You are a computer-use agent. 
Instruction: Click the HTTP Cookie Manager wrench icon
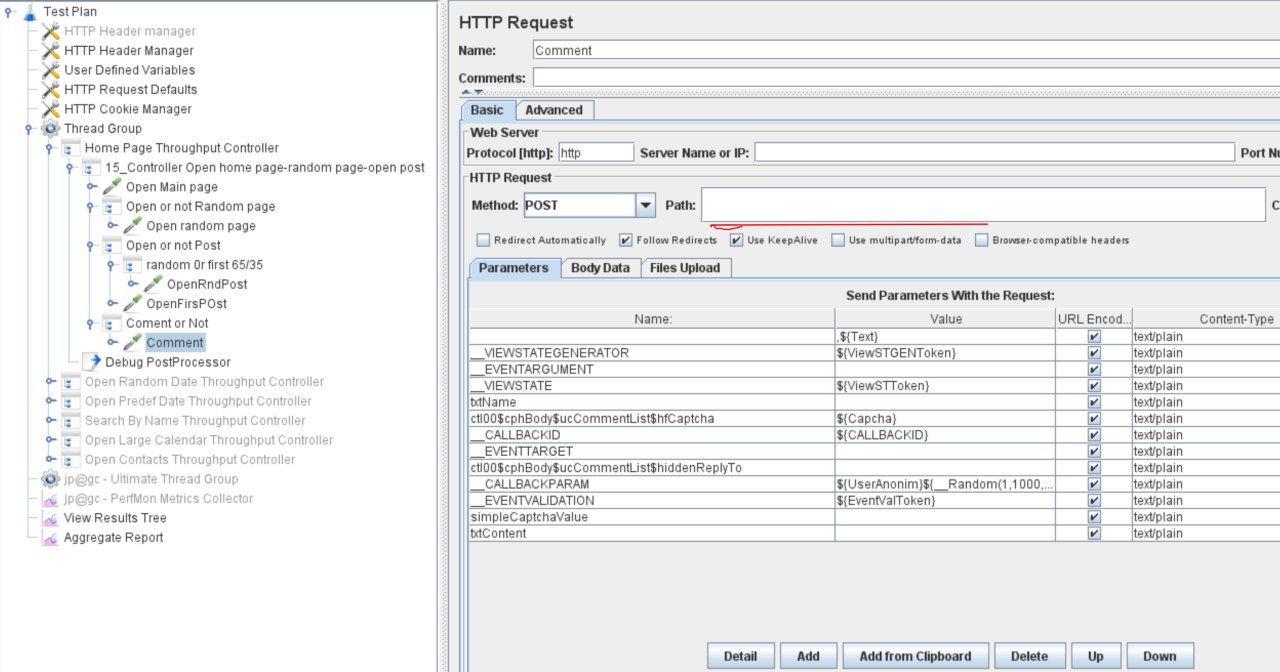pos(50,109)
